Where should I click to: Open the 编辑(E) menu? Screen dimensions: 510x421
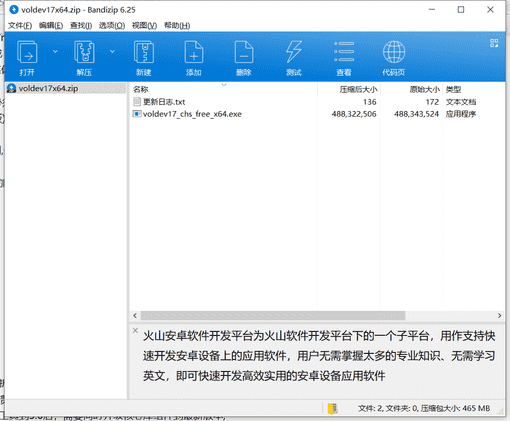pyautogui.click(x=51, y=26)
